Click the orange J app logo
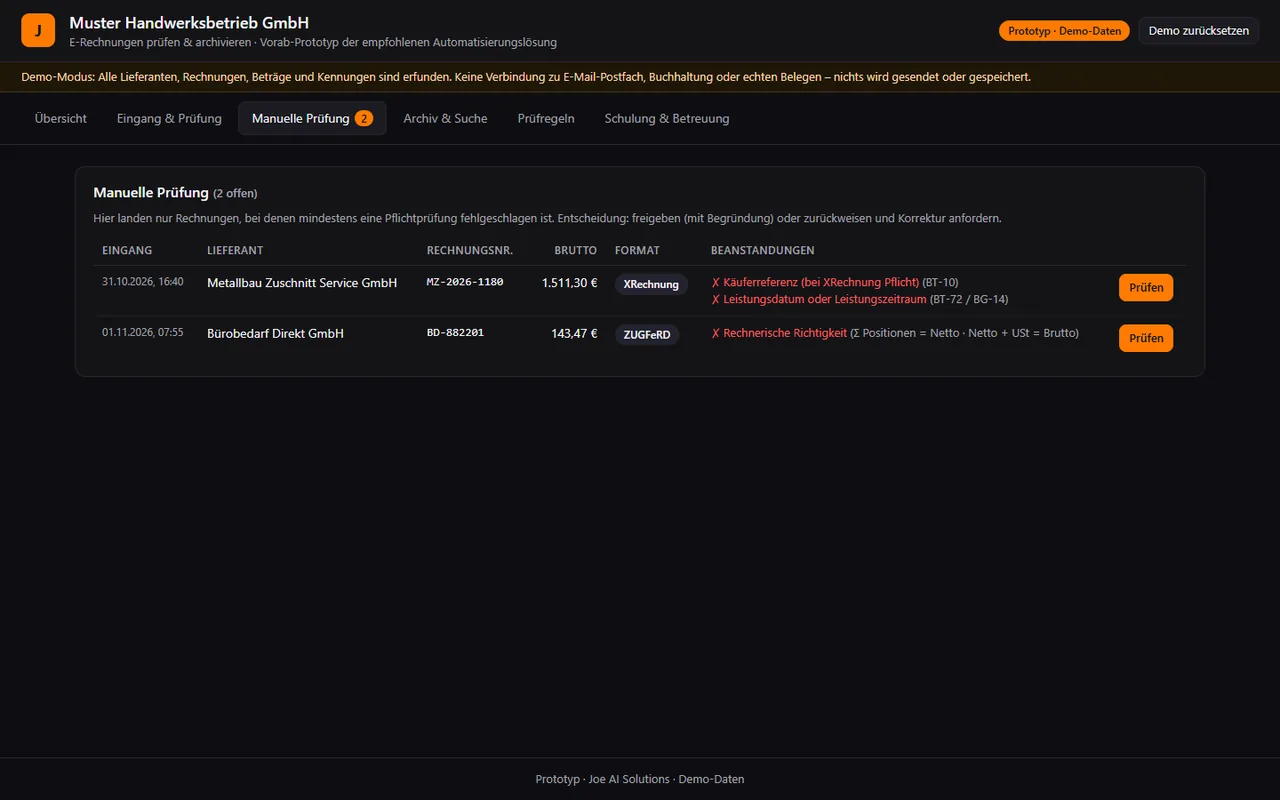This screenshot has height=800, width=1280. pyautogui.click(x=38, y=30)
